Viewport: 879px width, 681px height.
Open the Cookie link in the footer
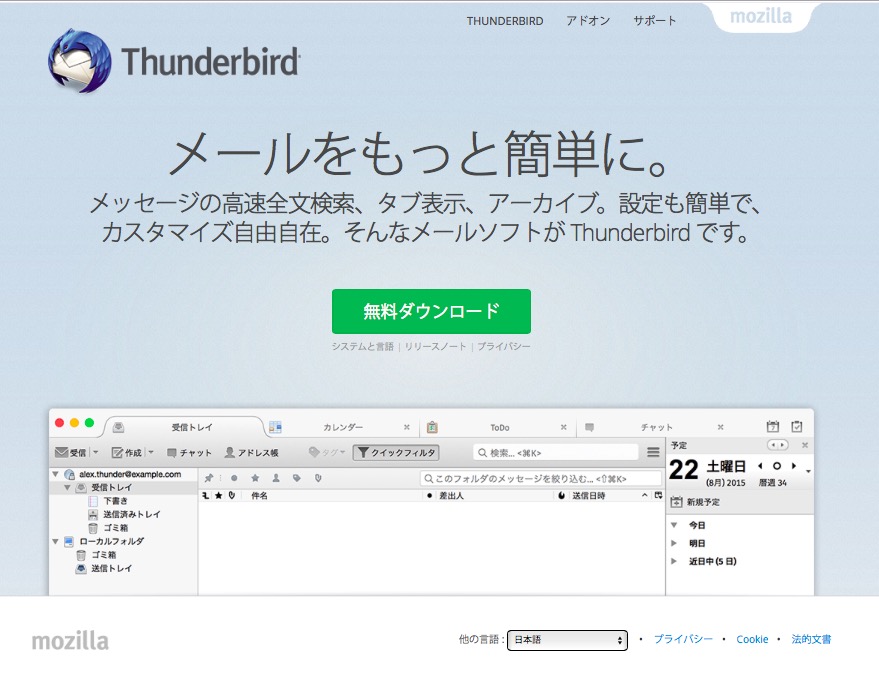pyautogui.click(x=752, y=640)
